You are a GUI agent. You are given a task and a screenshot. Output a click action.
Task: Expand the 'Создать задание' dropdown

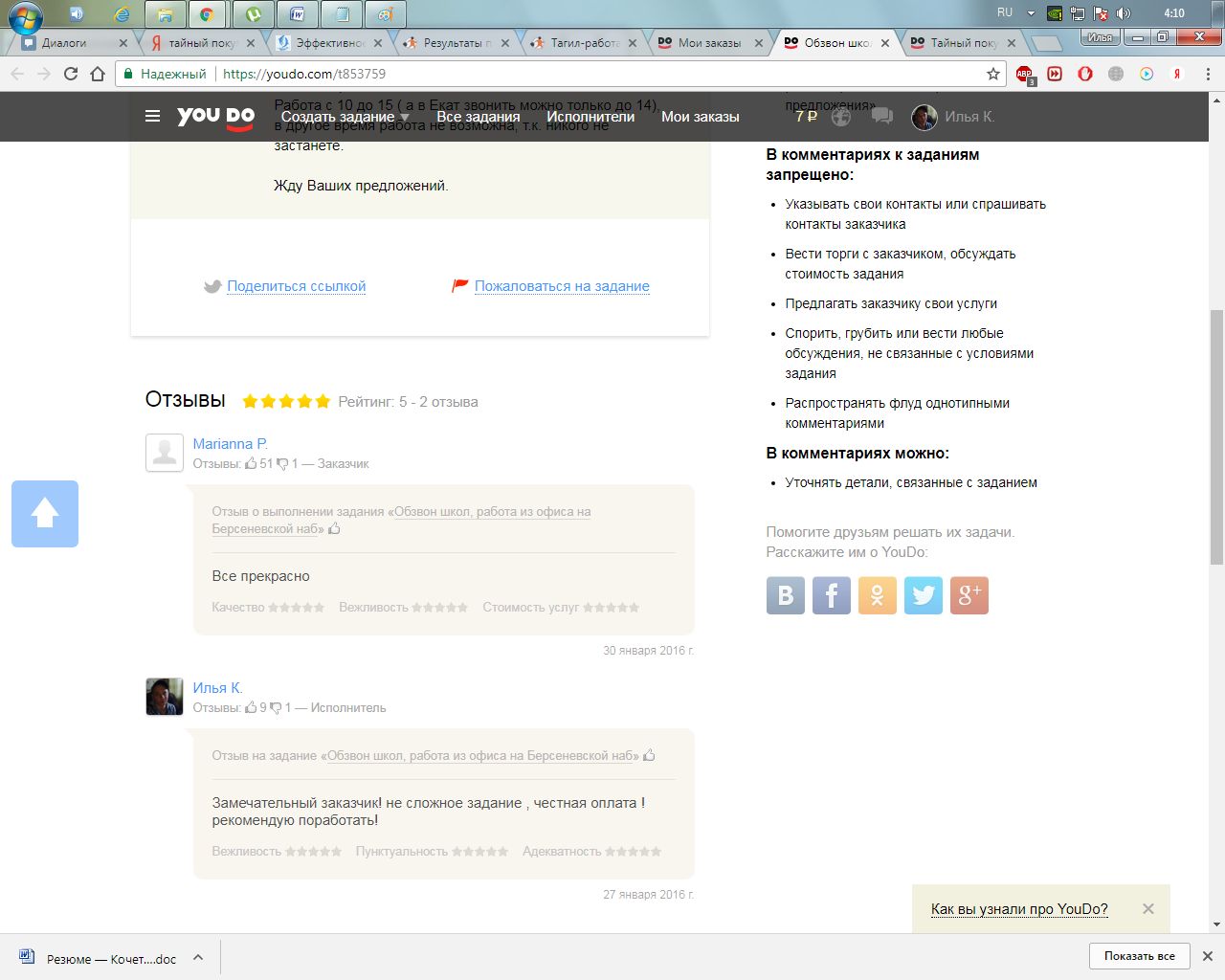pos(345,117)
